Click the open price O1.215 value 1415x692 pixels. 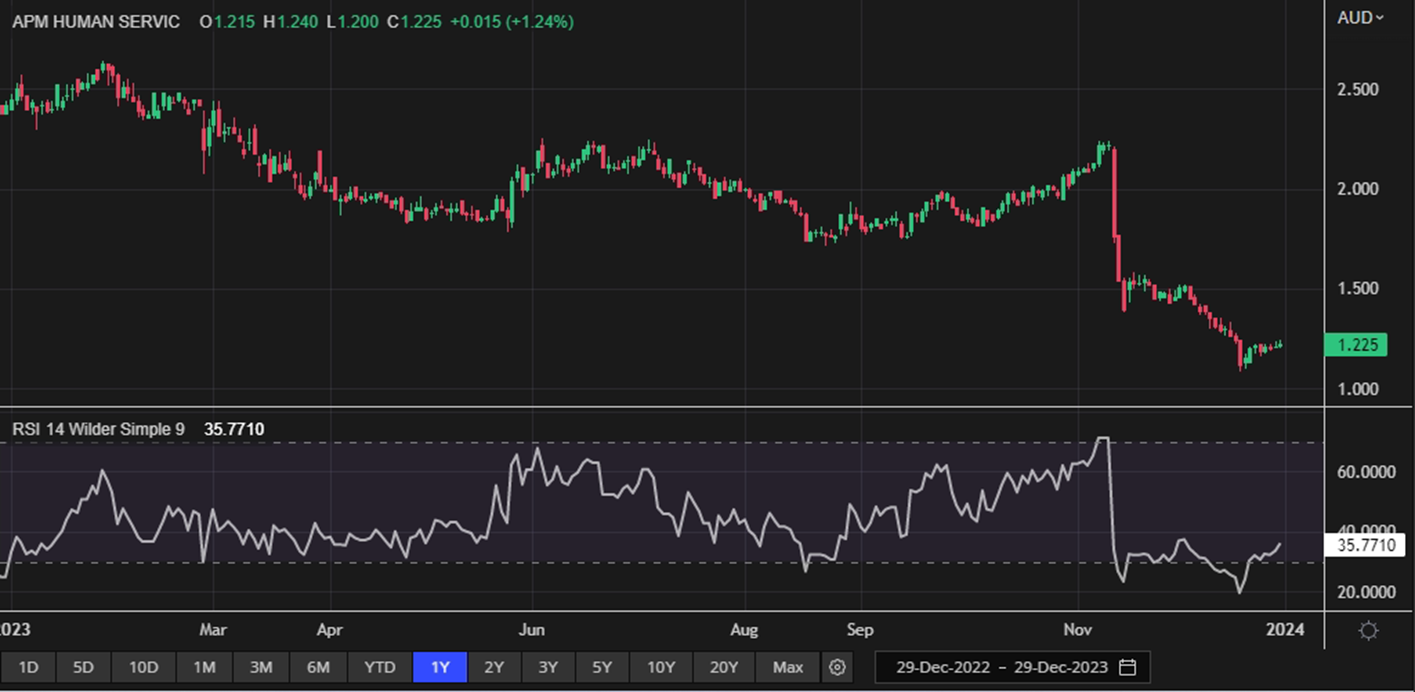click(x=227, y=21)
